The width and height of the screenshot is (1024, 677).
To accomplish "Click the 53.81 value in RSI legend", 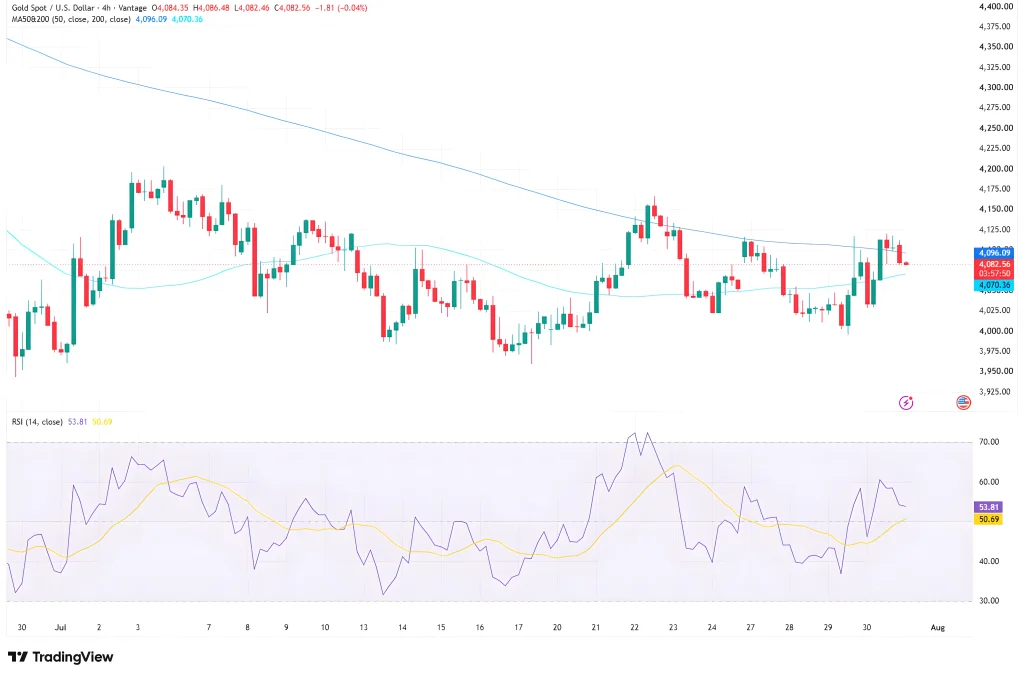I will 78,422.
